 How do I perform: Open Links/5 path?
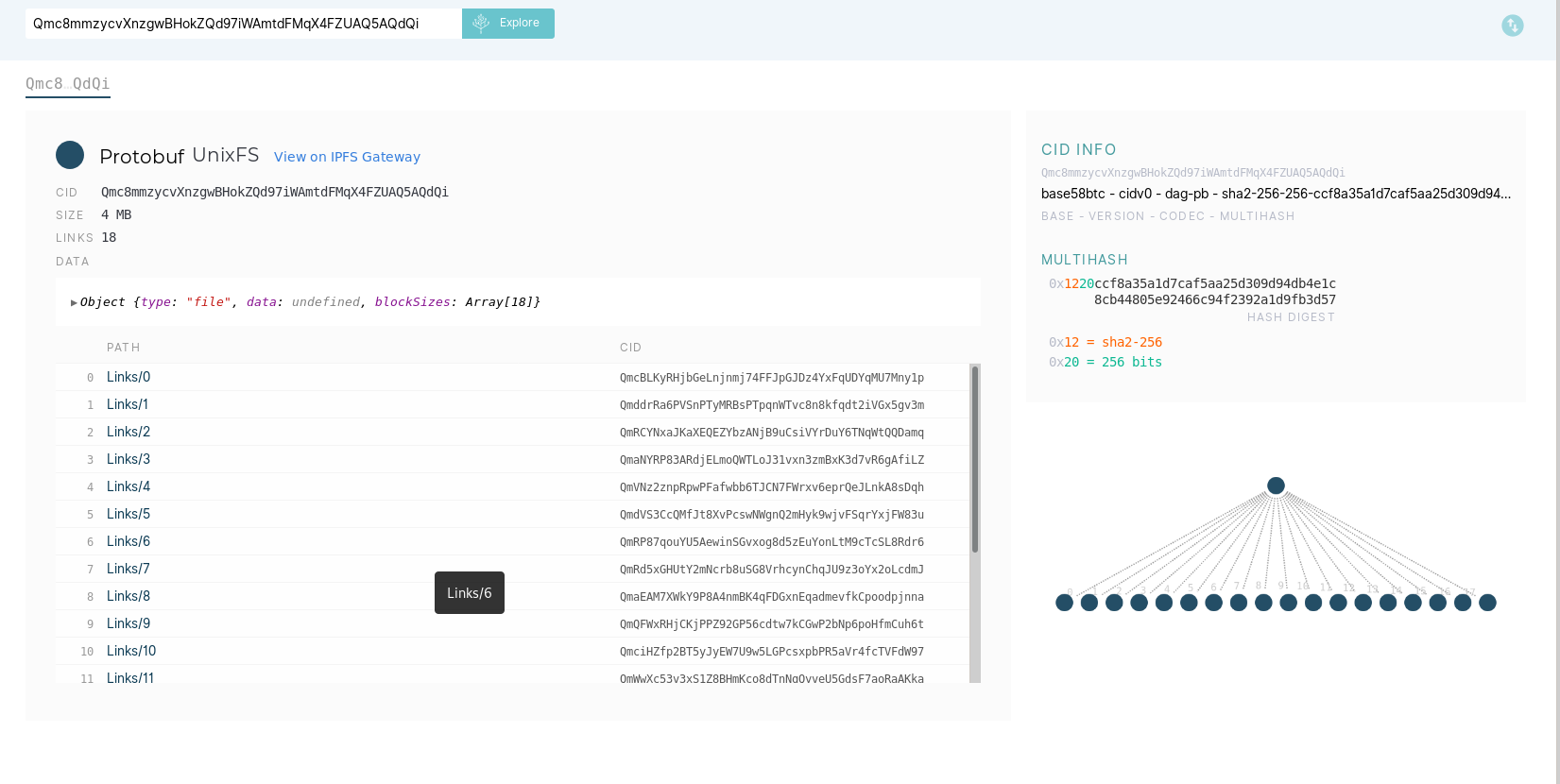pyautogui.click(x=129, y=514)
